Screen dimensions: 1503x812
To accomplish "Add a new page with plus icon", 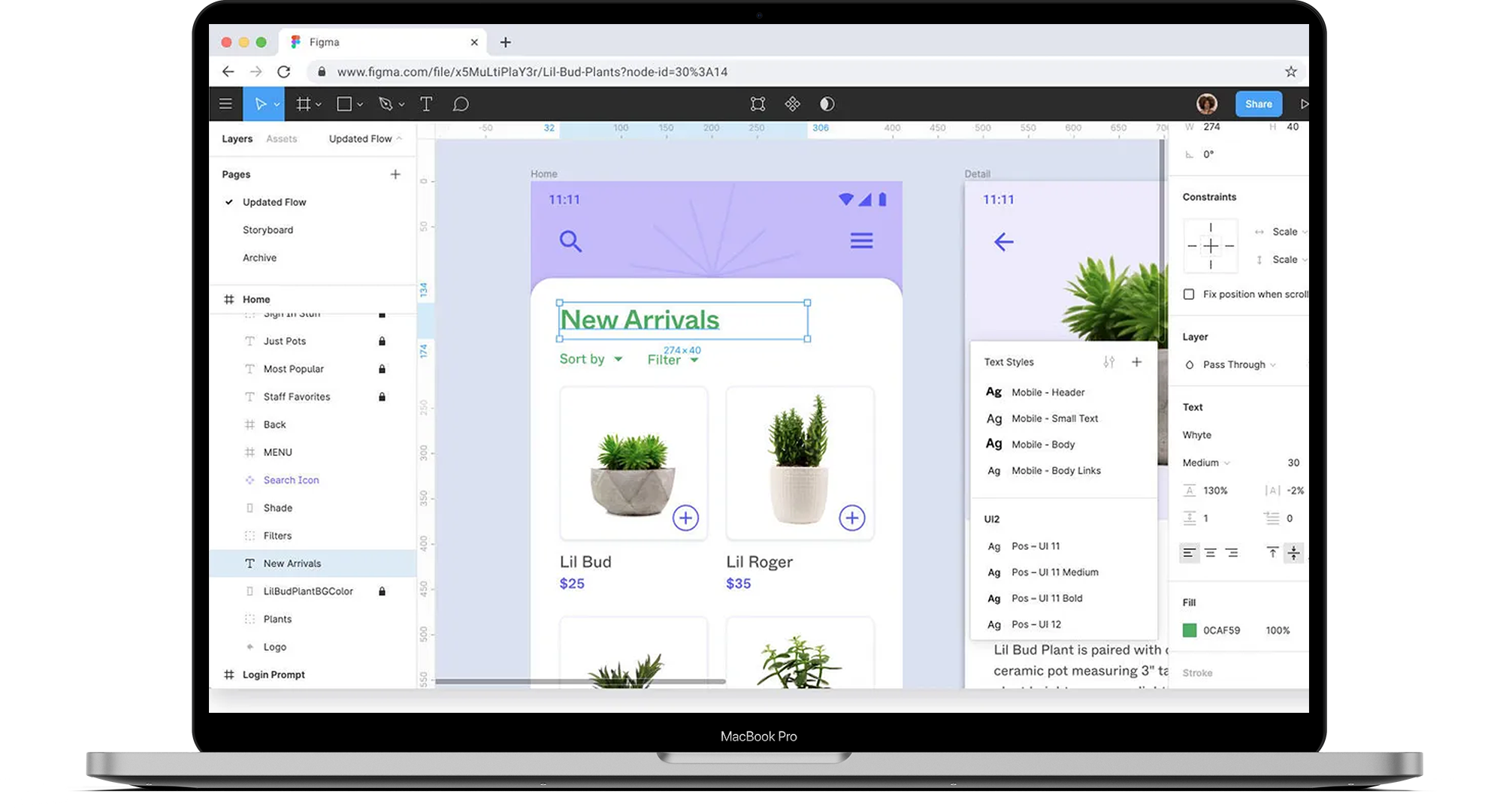I will [x=395, y=174].
